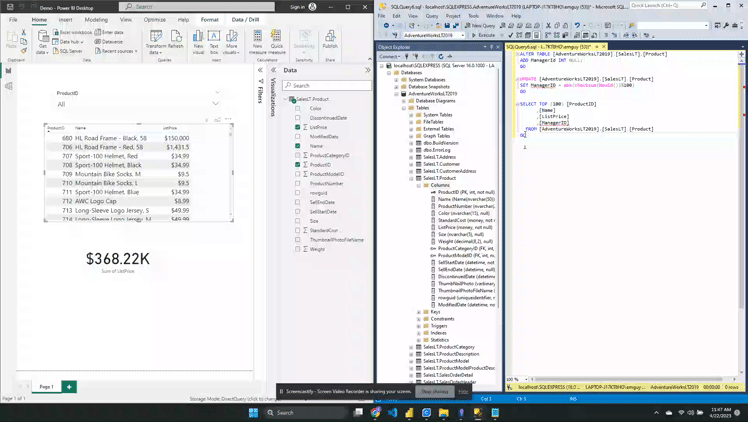Image resolution: width=748 pixels, height=422 pixels.
Task: Click the Windows Start button
Action: coord(253,412)
